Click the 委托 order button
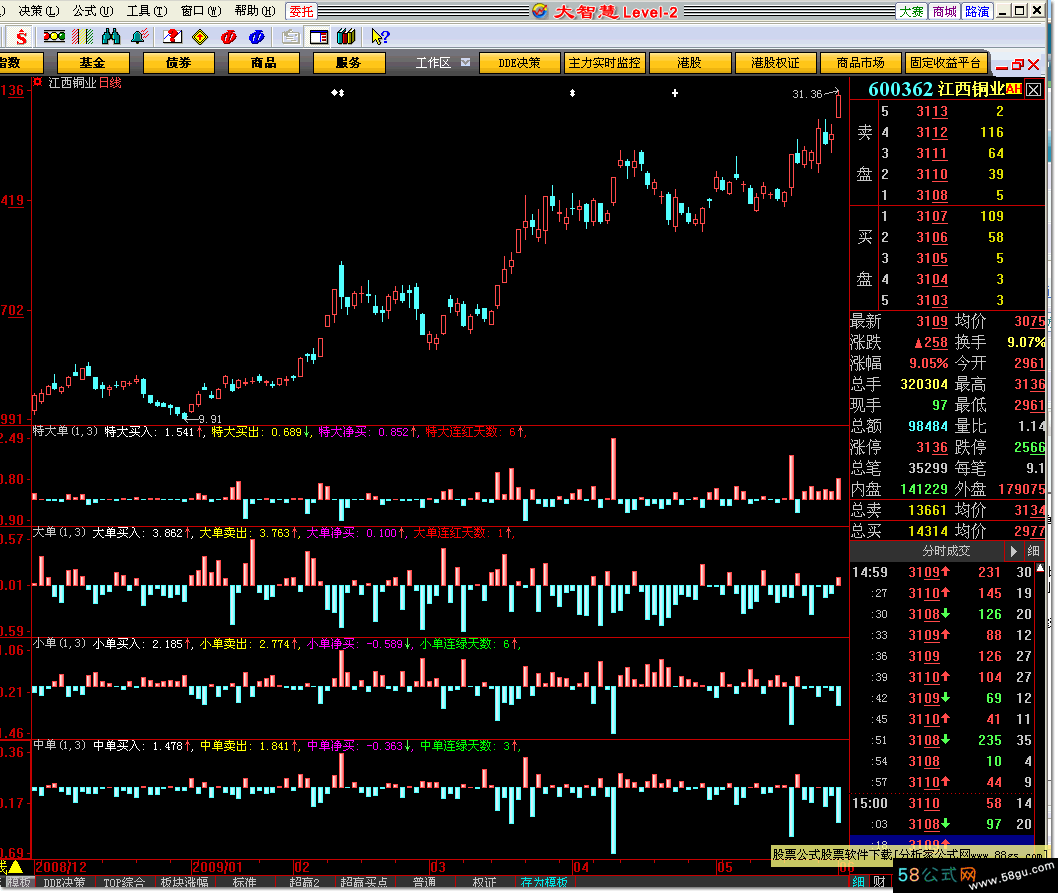This screenshot has width=1058, height=893. pyautogui.click(x=301, y=11)
